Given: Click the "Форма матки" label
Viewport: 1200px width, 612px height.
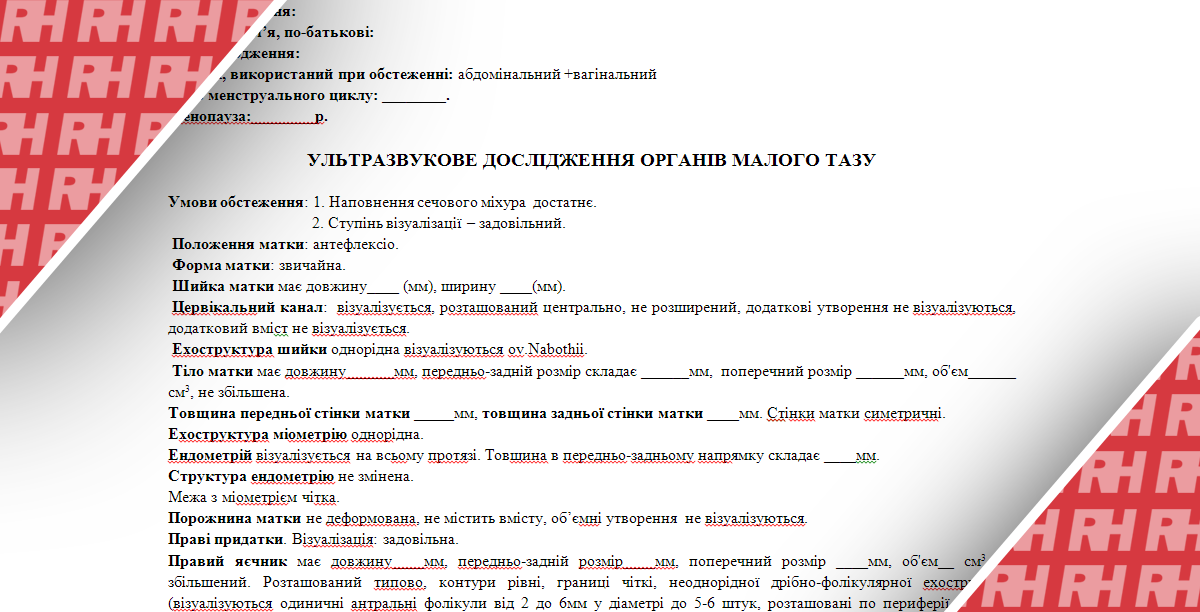Looking at the screenshot, I should [222, 265].
